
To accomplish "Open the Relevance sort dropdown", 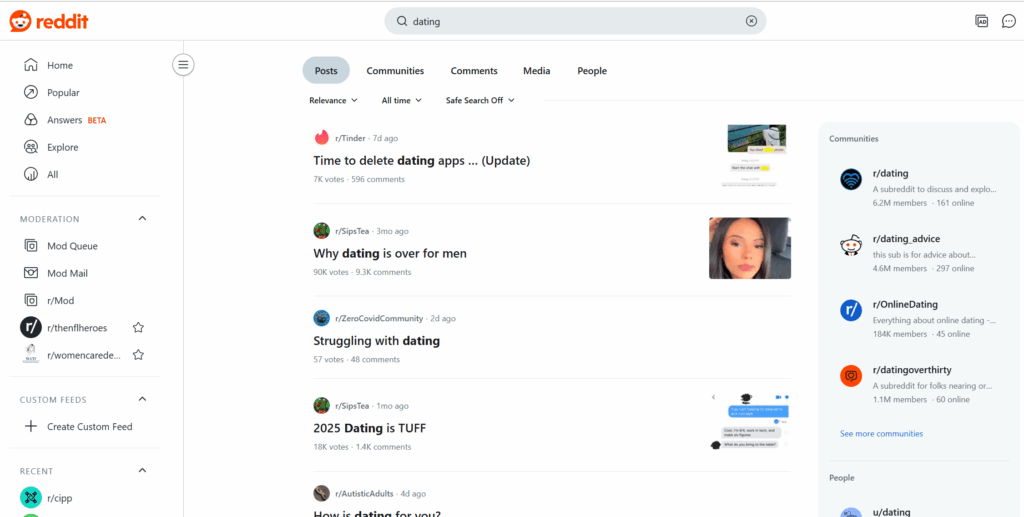I will point(333,100).
